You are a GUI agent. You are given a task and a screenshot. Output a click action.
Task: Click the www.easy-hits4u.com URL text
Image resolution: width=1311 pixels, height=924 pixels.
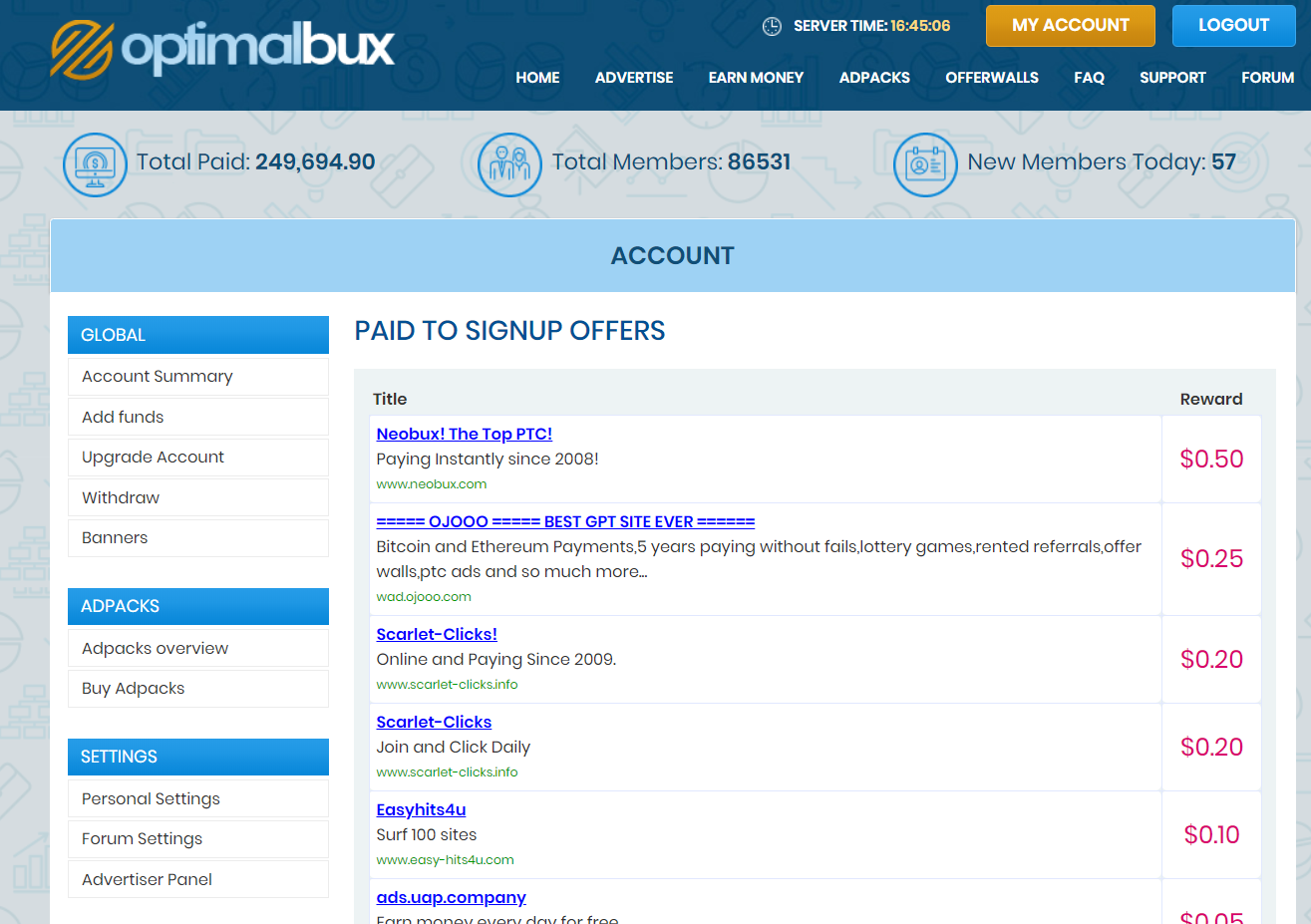445,860
